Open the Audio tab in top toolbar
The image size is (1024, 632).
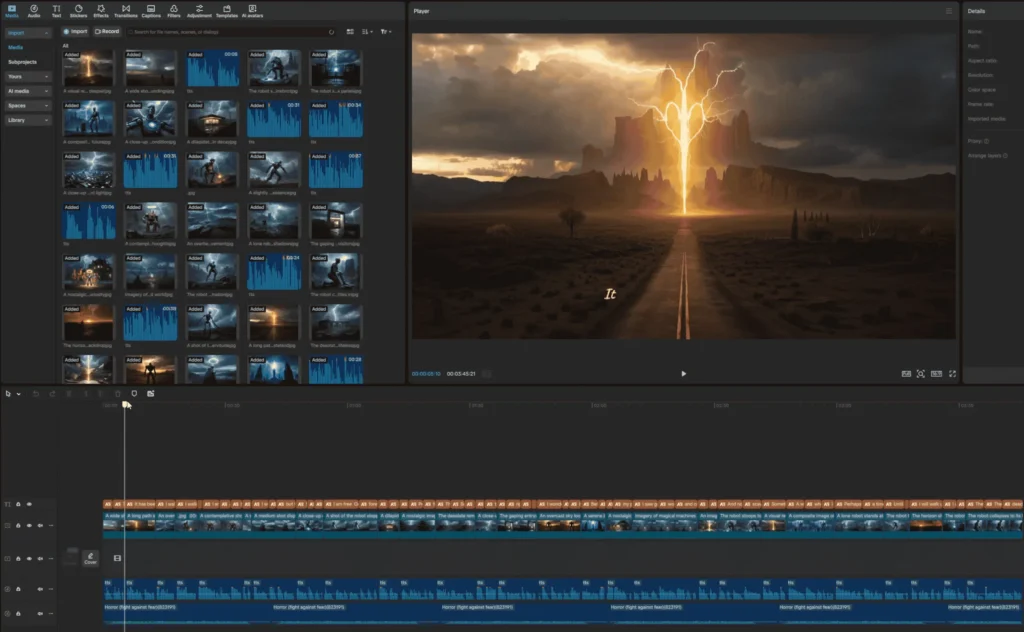tap(33, 11)
